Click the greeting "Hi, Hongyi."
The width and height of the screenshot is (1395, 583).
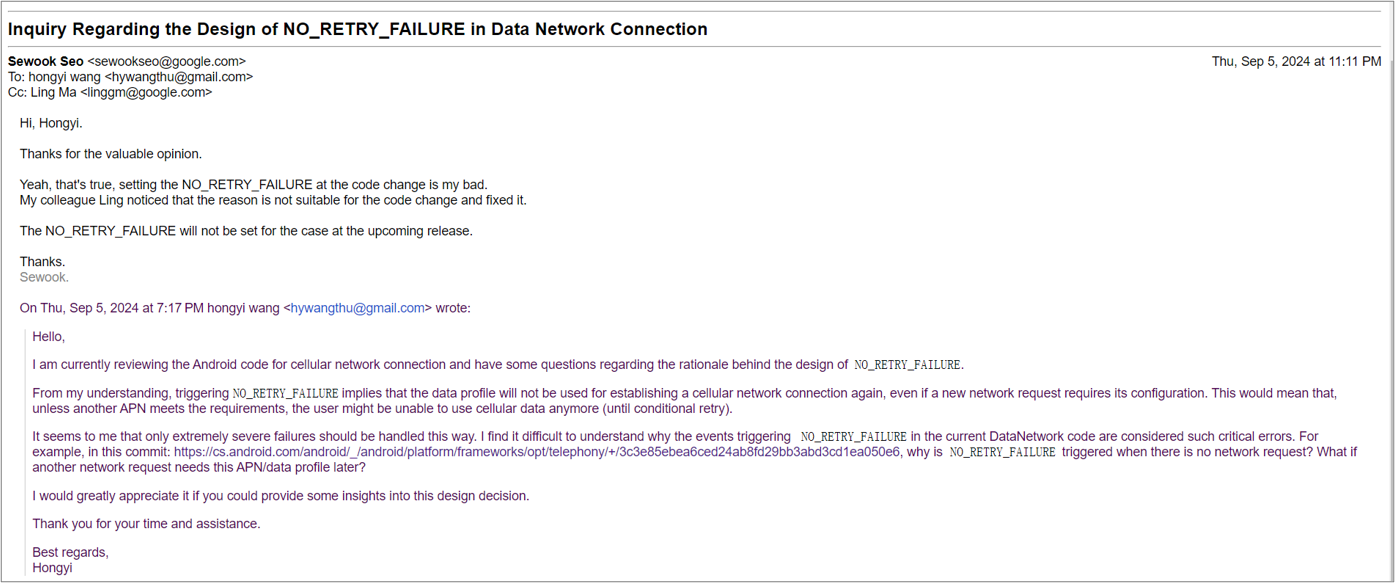(x=51, y=123)
